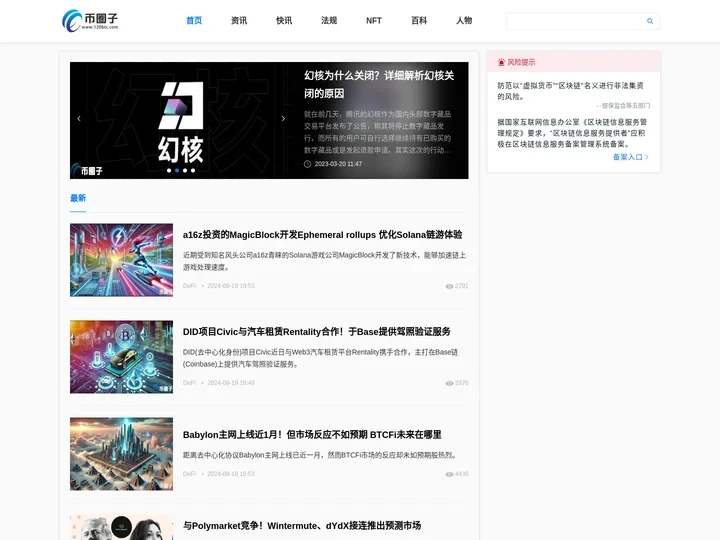Open the Babylon pyramid city thumbnail
Viewport: 720px width, 540px height.
click(x=121, y=454)
